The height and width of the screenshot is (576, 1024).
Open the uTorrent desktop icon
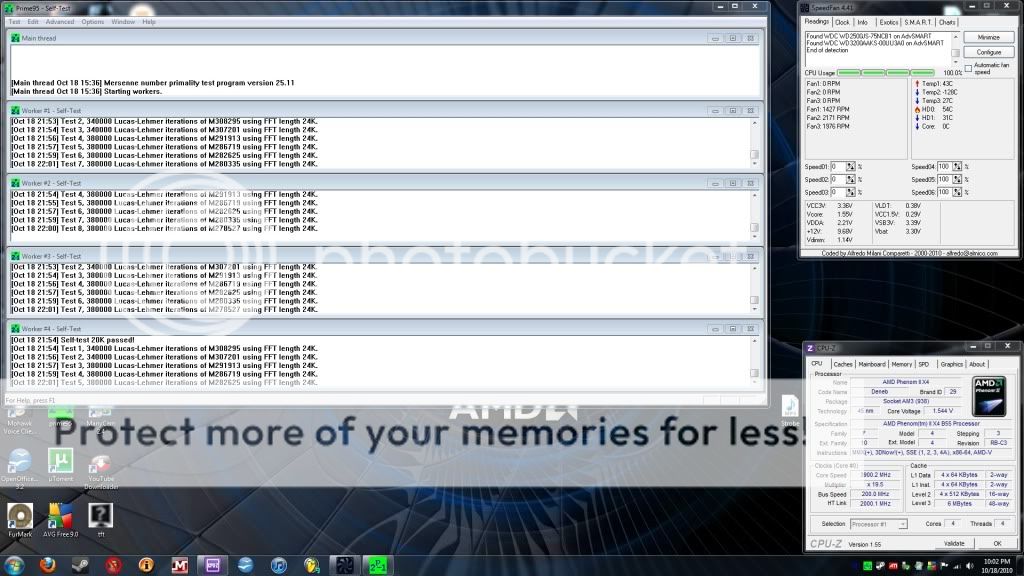point(60,460)
